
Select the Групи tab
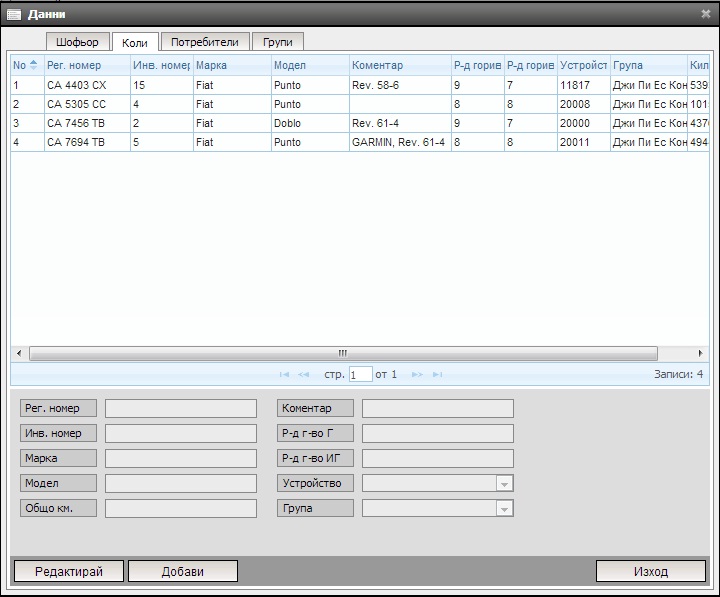[277, 42]
